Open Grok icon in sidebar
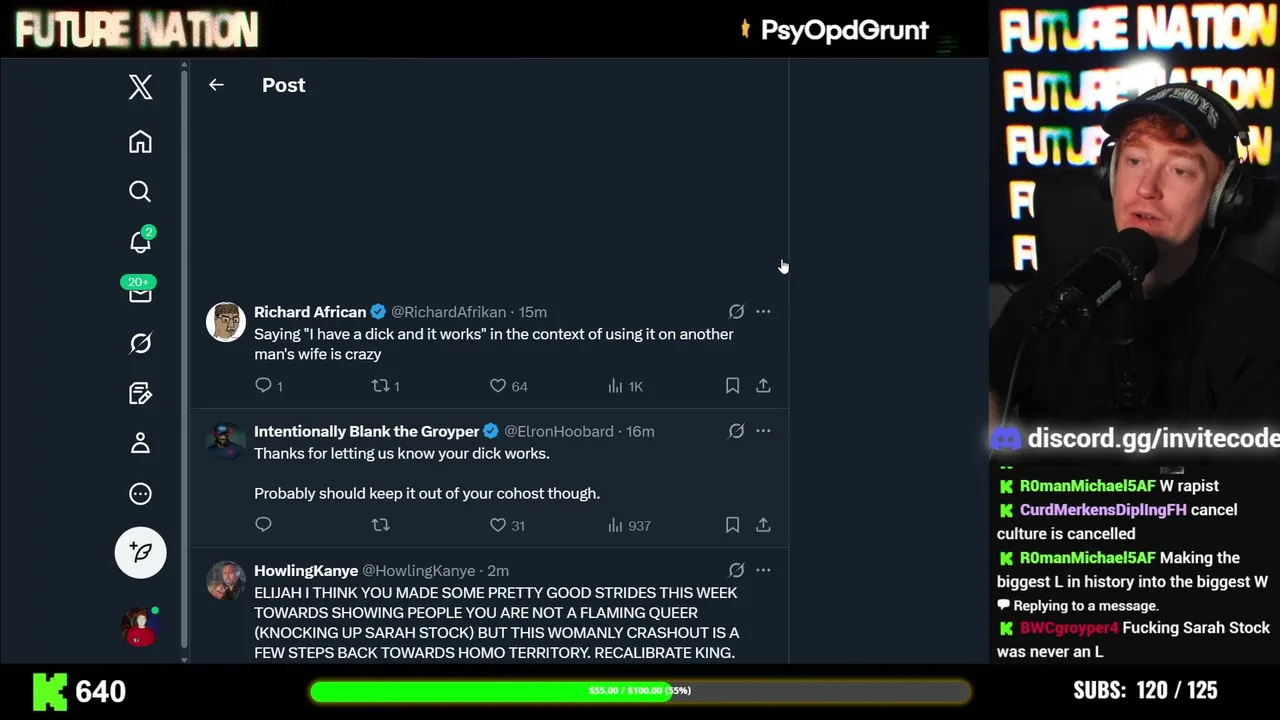This screenshot has height=720, width=1280. (x=140, y=343)
